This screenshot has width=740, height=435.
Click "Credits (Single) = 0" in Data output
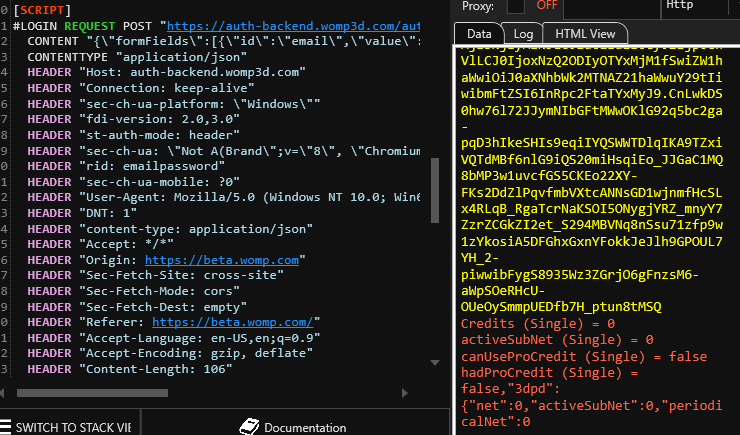click(538, 324)
